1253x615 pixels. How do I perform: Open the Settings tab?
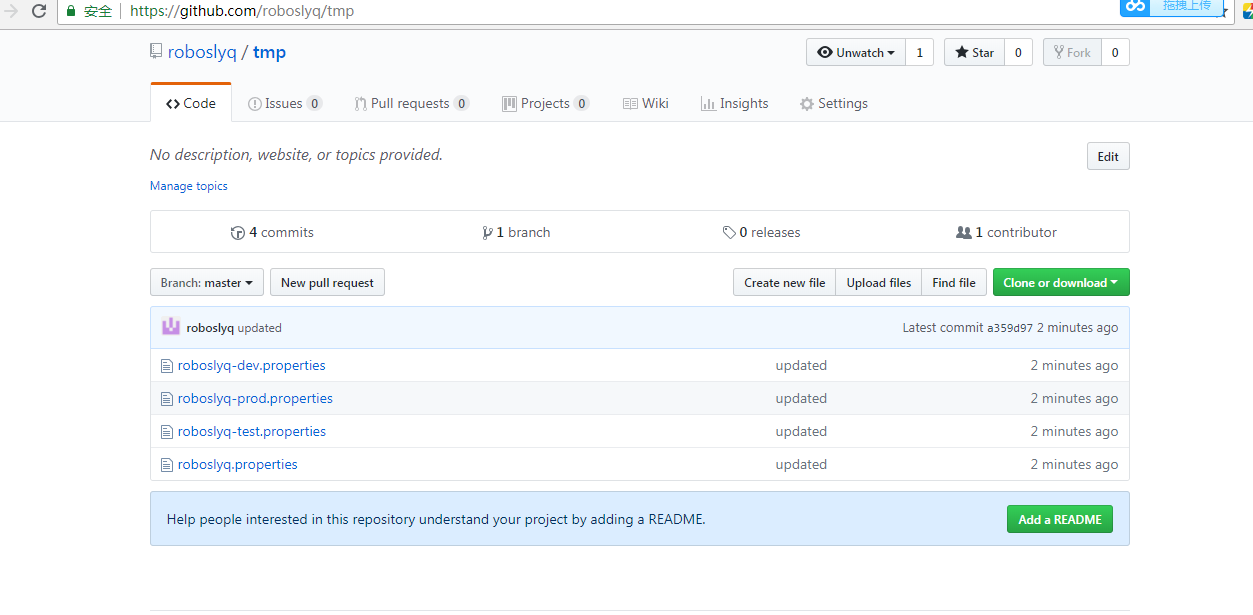(834, 104)
